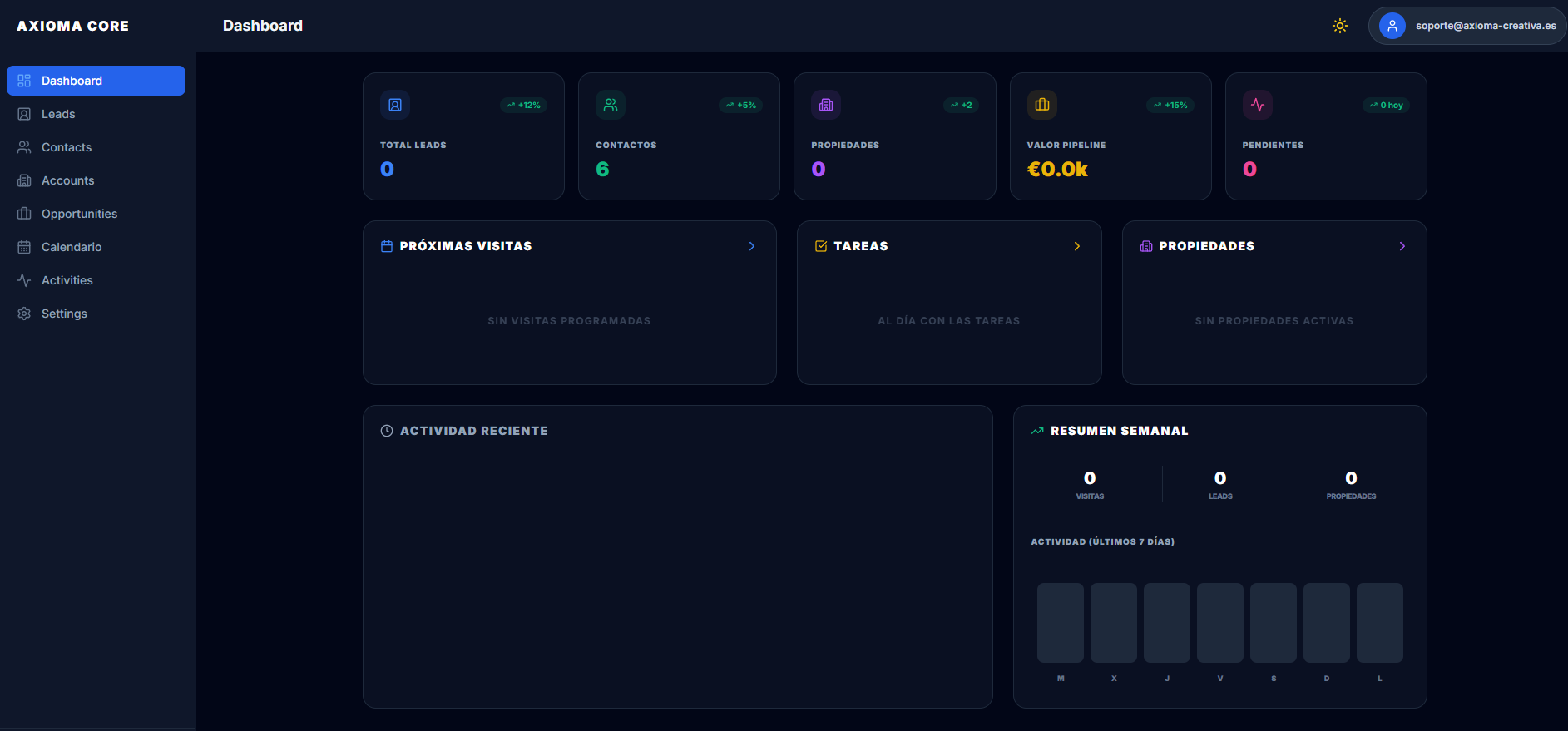The height and width of the screenshot is (731, 1568).
Task: Click the Leads sidebar icon
Action: click(x=24, y=114)
